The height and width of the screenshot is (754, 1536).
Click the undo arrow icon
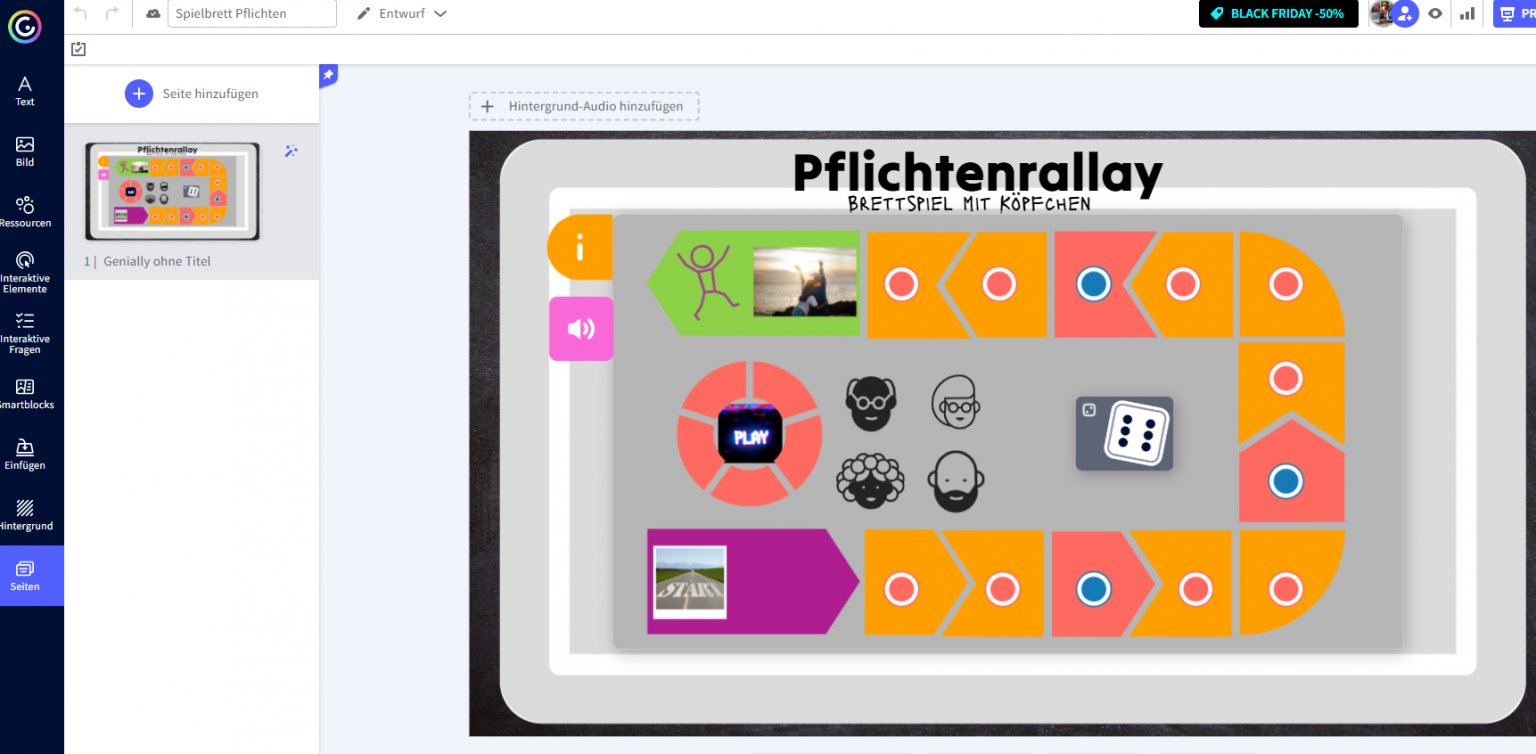point(79,13)
